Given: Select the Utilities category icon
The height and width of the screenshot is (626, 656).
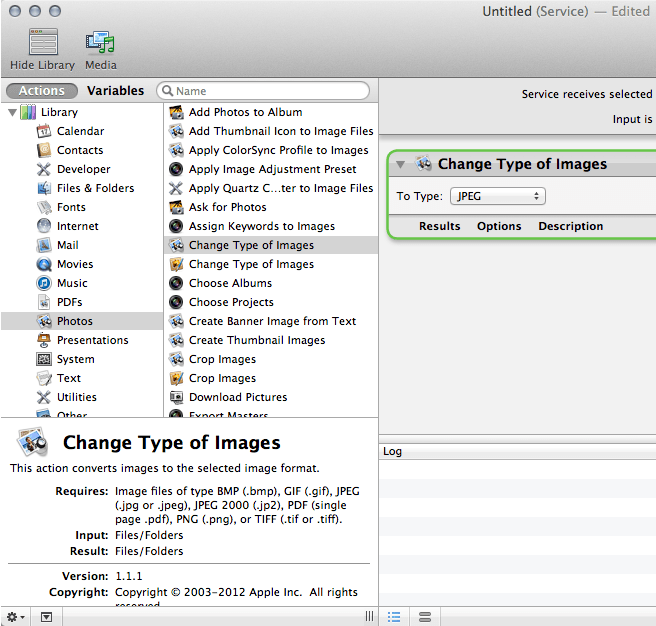Looking at the screenshot, I should (44, 397).
